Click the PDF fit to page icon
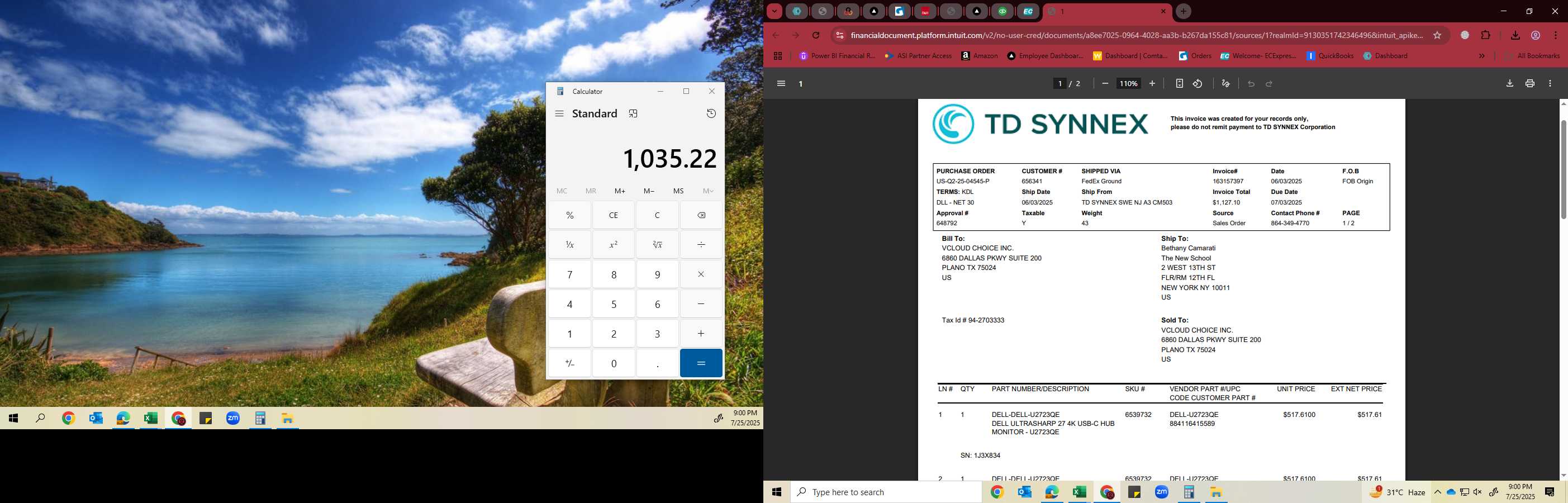Viewport: 1568px width, 503px height. tap(1179, 83)
